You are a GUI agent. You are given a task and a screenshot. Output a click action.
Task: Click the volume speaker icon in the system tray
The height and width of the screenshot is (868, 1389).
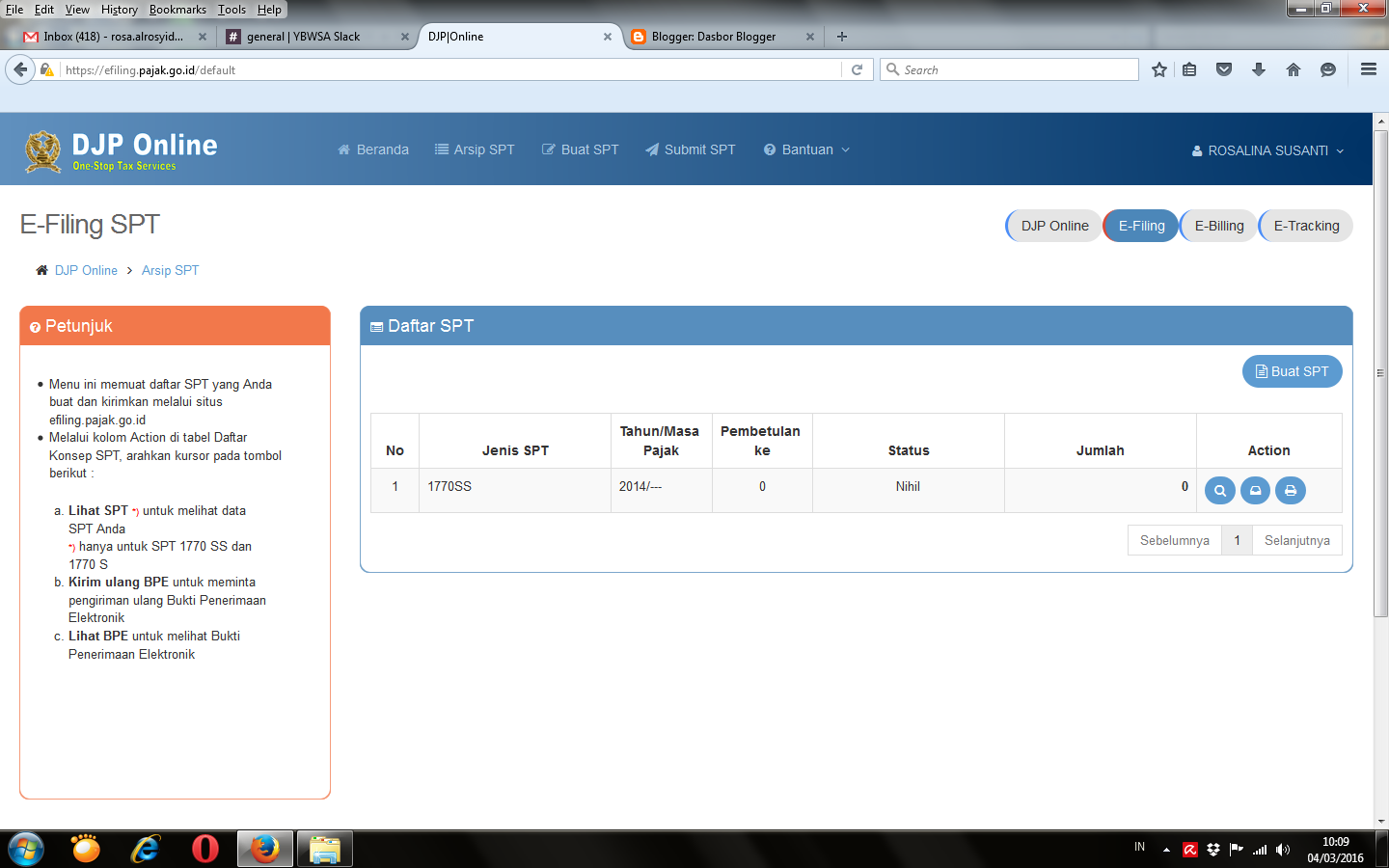pyautogui.click(x=1283, y=850)
